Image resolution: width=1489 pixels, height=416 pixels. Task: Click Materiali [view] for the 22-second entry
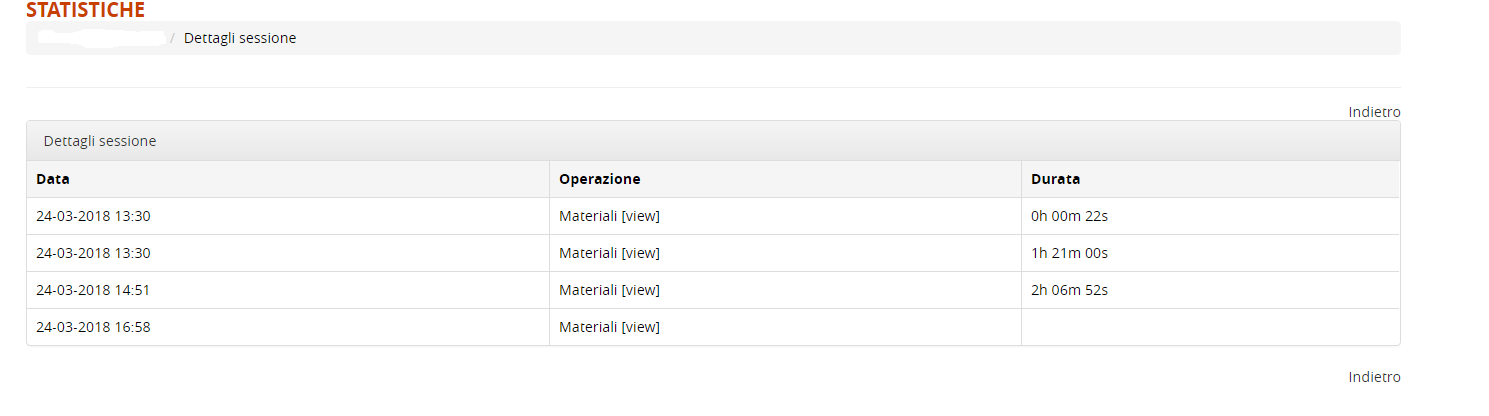pos(609,216)
